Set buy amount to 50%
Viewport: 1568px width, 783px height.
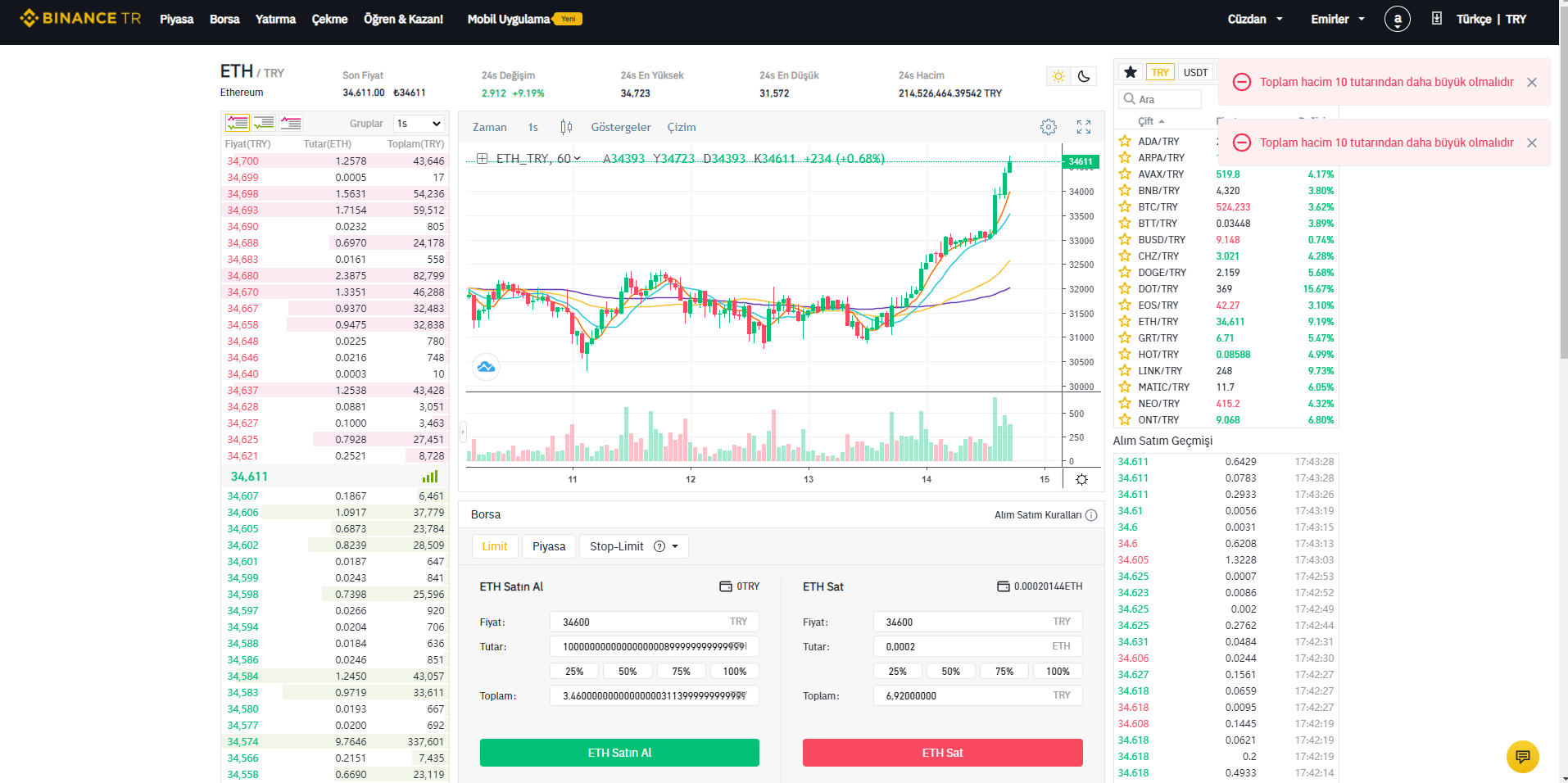(628, 672)
